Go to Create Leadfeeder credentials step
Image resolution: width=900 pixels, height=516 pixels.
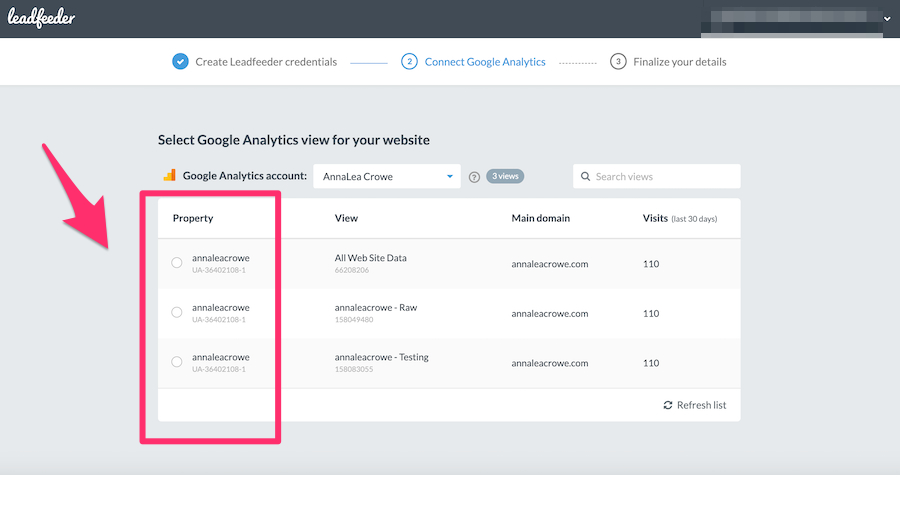(266, 62)
